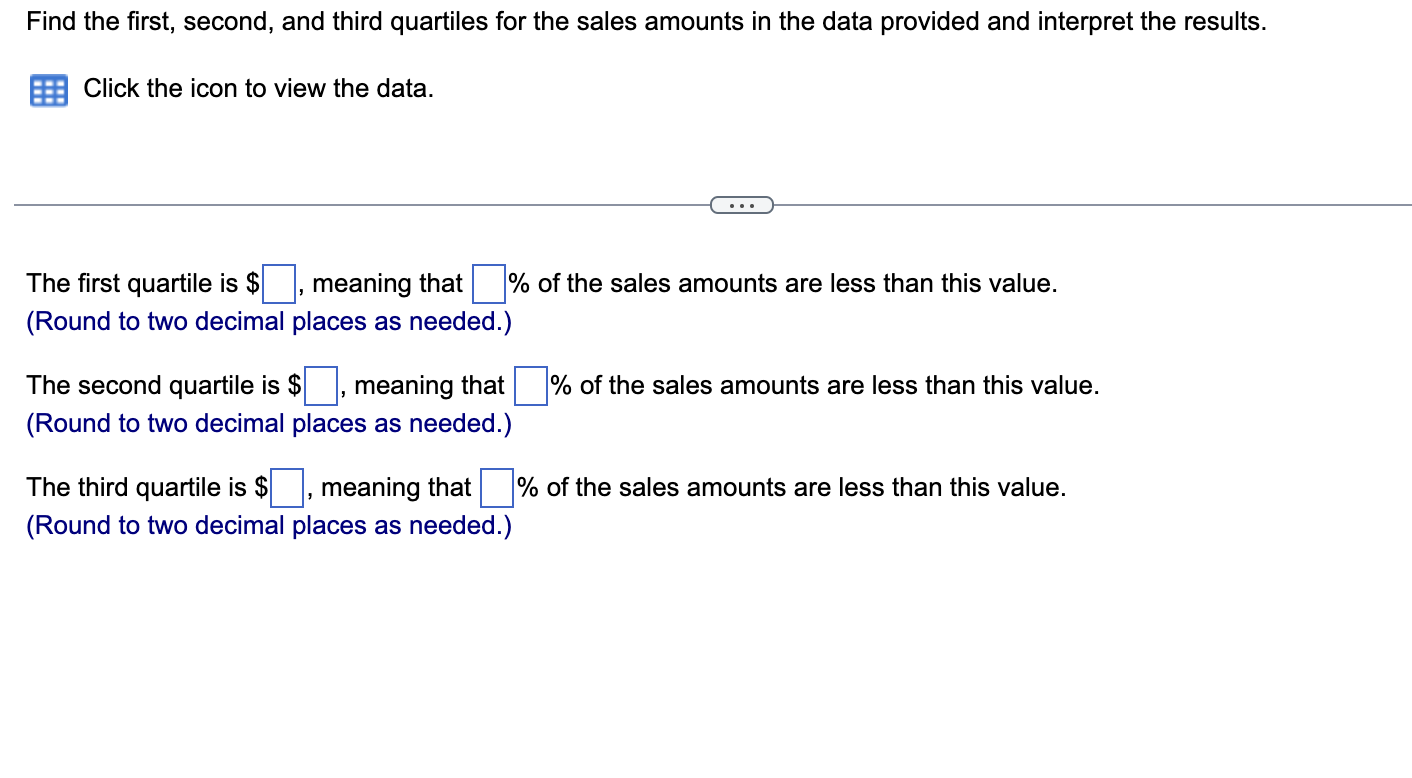Click the third quartile percentage box
This screenshot has height=778, width=1412.
click(497, 486)
